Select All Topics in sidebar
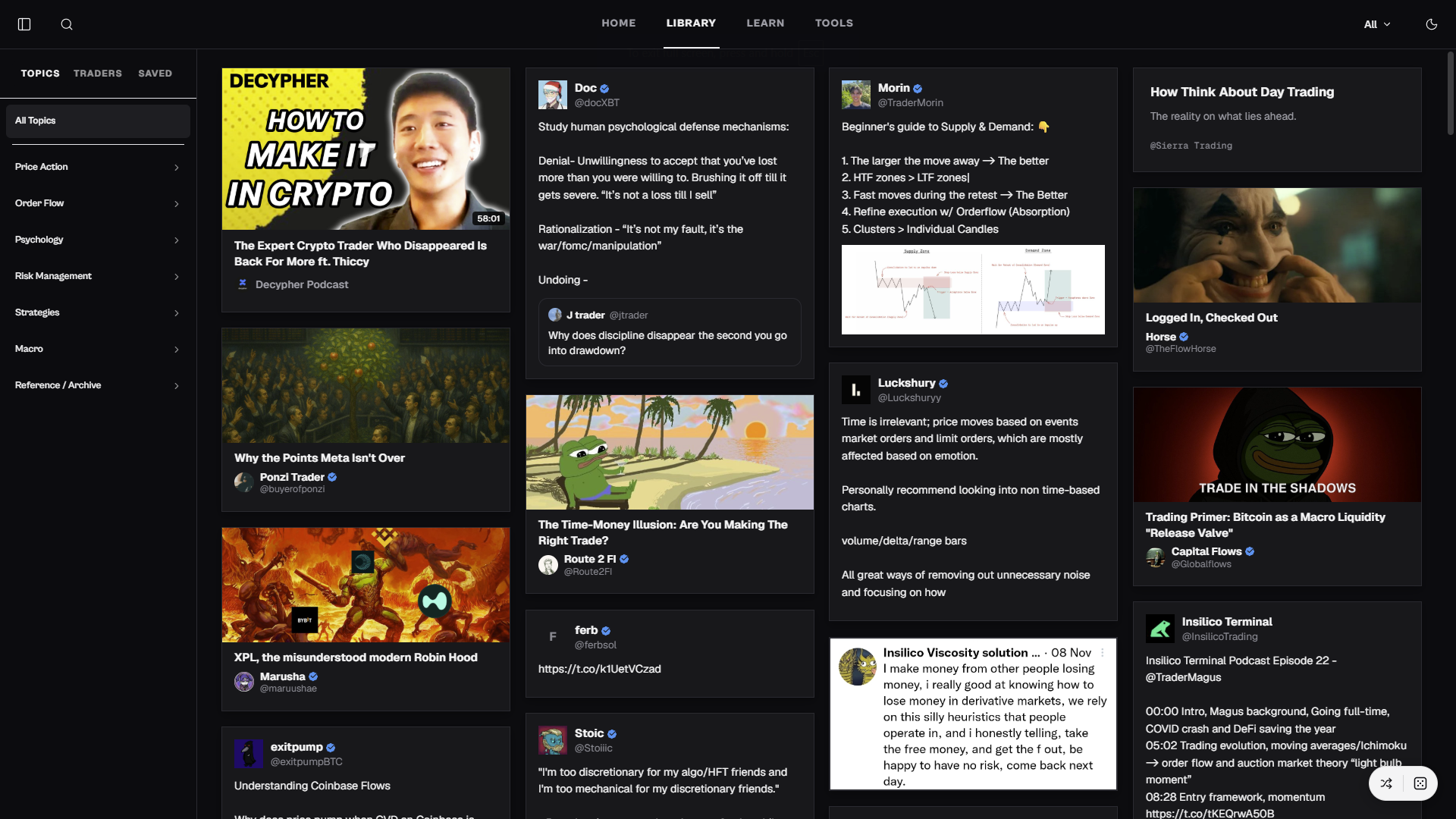This screenshot has height=819, width=1456. [x=98, y=121]
